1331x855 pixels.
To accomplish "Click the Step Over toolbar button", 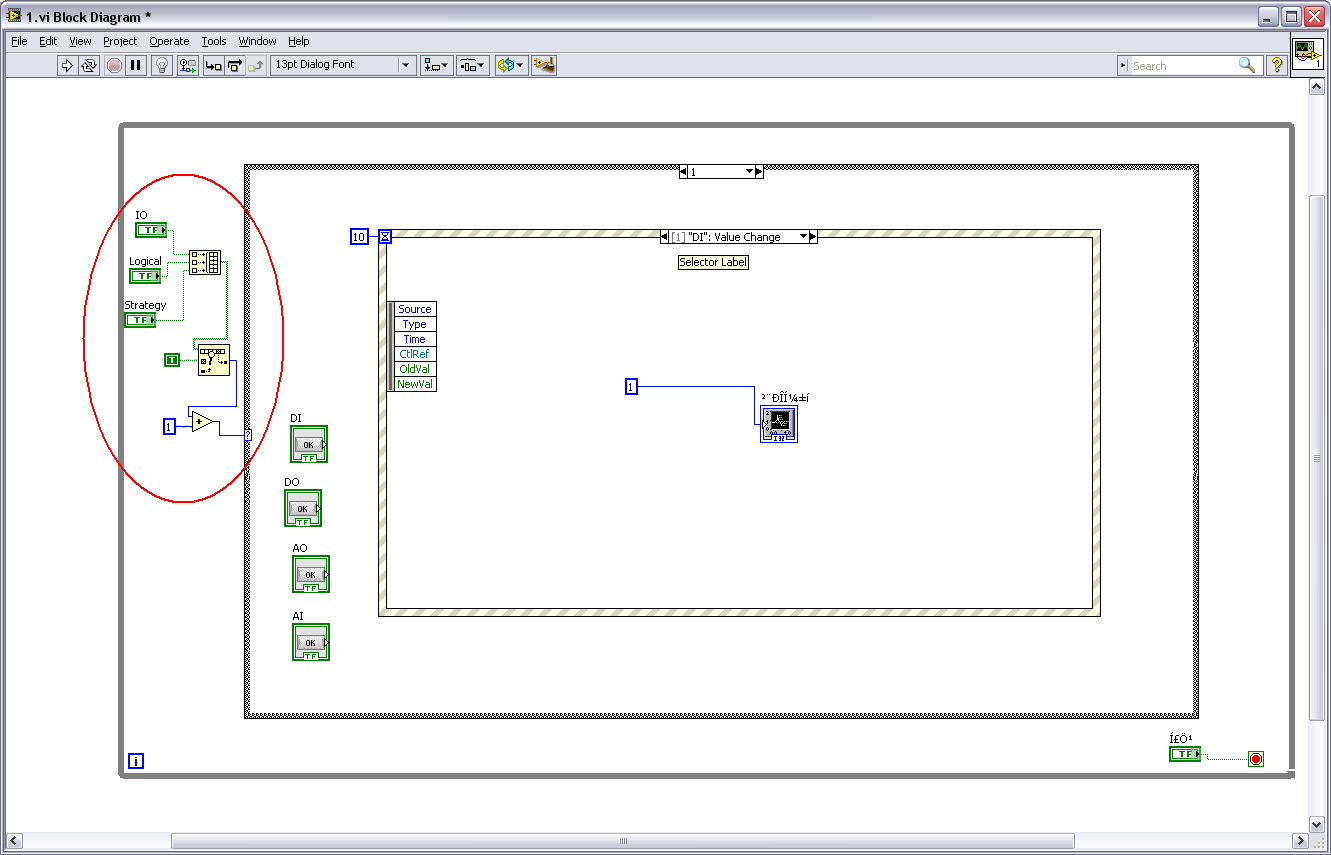I will coord(235,65).
